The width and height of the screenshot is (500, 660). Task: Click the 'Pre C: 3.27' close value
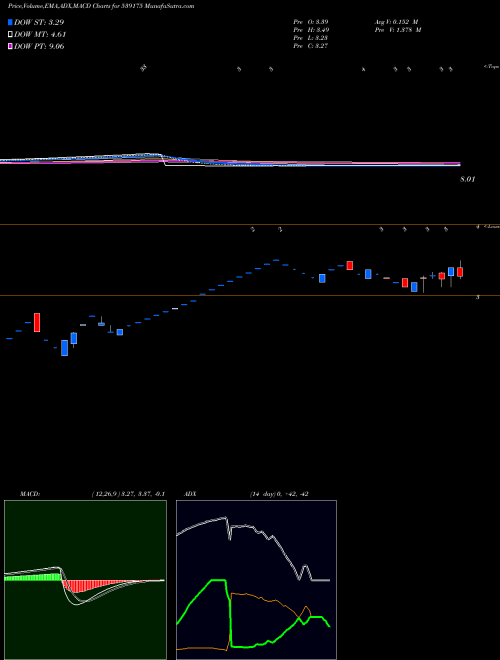click(311, 46)
